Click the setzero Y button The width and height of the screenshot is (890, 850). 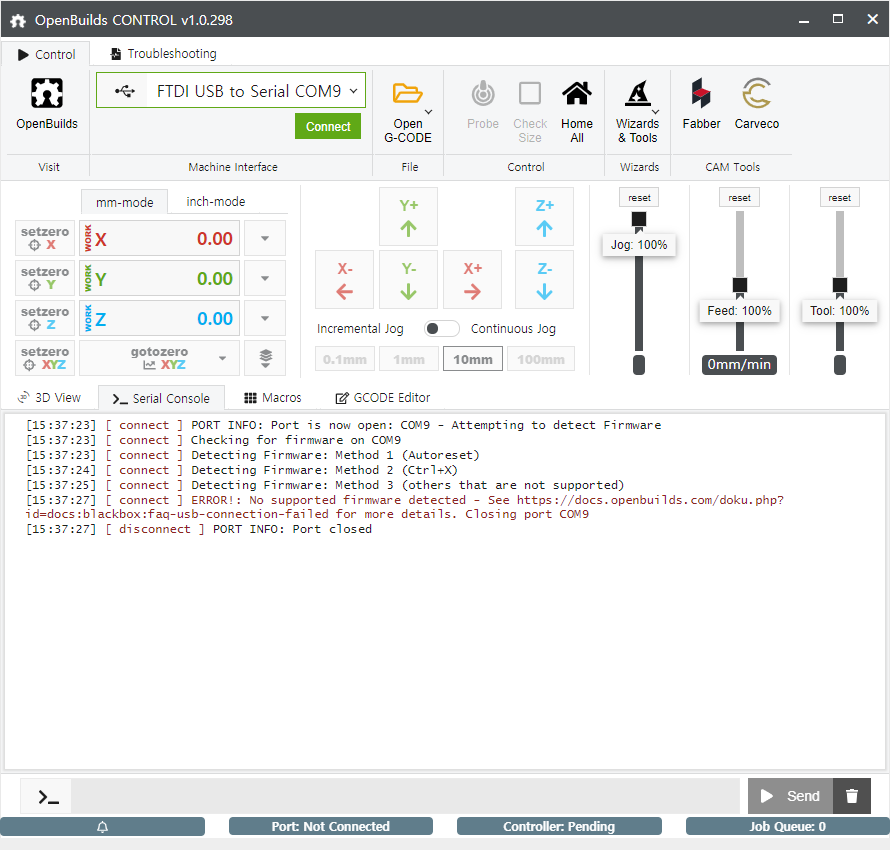45,278
